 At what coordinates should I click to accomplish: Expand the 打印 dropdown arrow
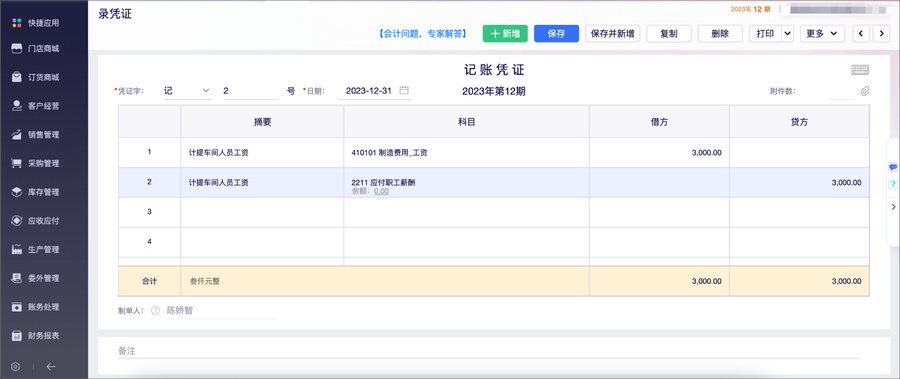click(788, 33)
